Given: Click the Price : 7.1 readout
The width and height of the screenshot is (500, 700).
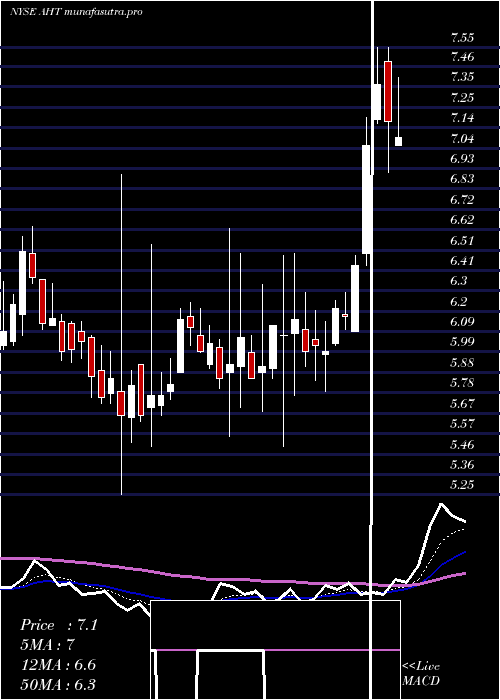Looking at the screenshot, I should coord(59,625).
